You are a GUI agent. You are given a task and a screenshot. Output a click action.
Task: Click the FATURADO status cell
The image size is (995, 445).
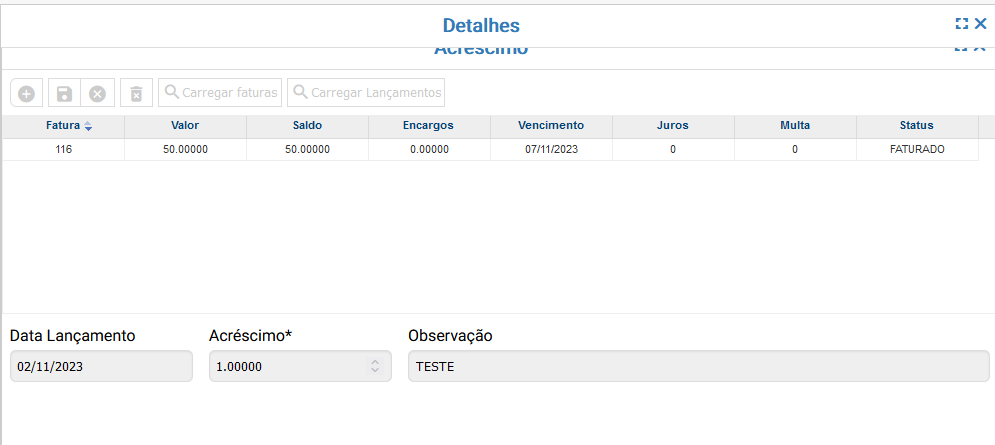pyautogui.click(x=916, y=149)
